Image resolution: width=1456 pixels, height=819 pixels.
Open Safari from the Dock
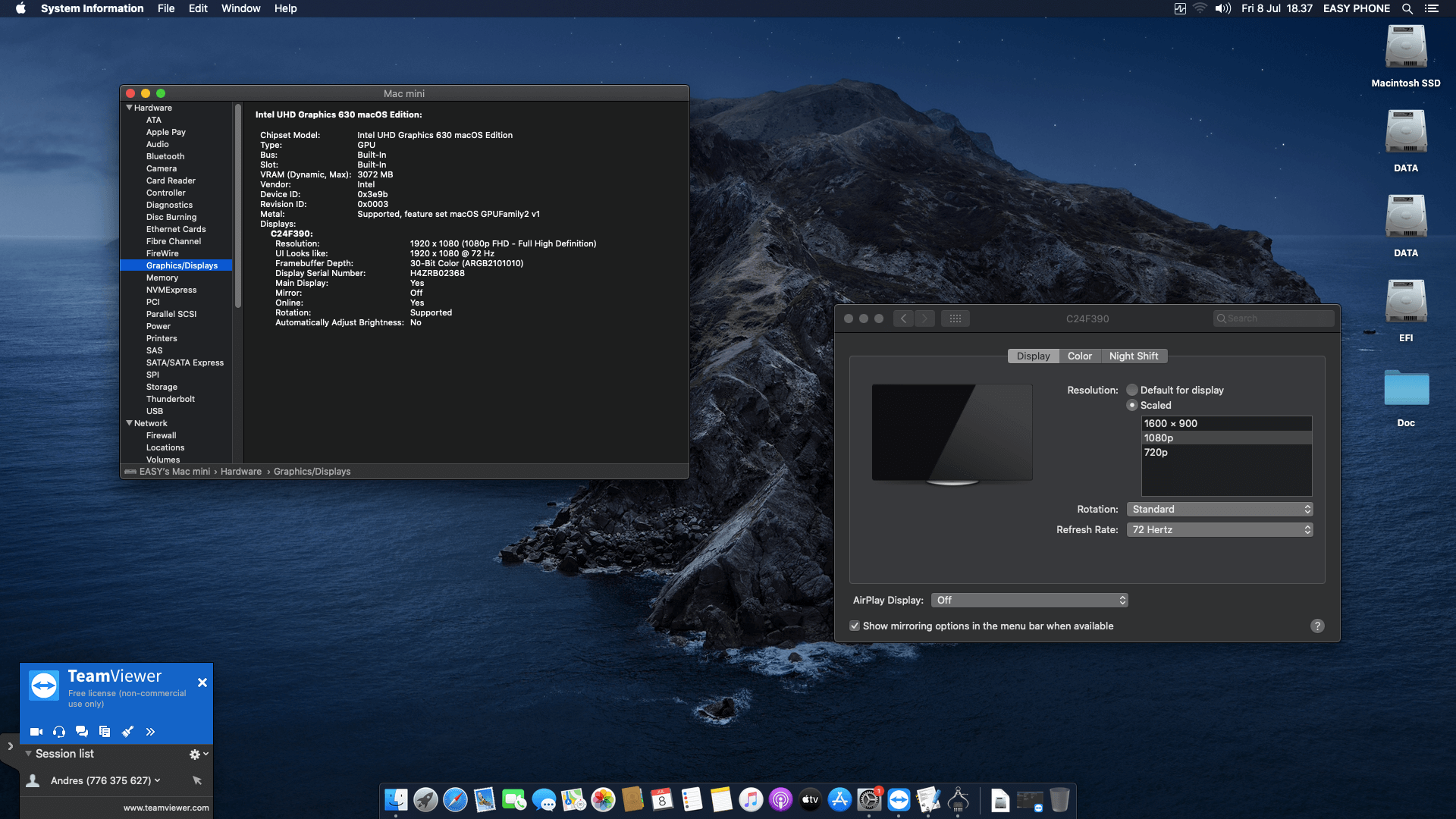pyautogui.click(x=455, y=800)
